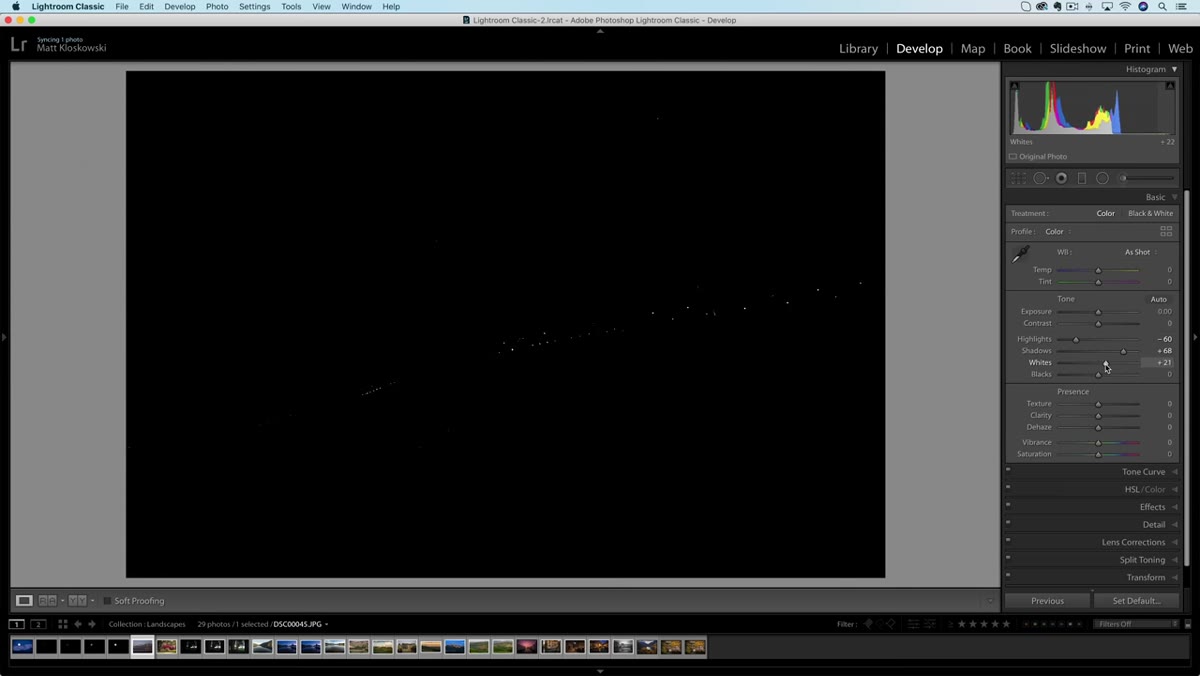Filter by rejected flag icon
The height and width of the screenshot is (676, 1200).
pyautogui.click(x=891, y=624)
